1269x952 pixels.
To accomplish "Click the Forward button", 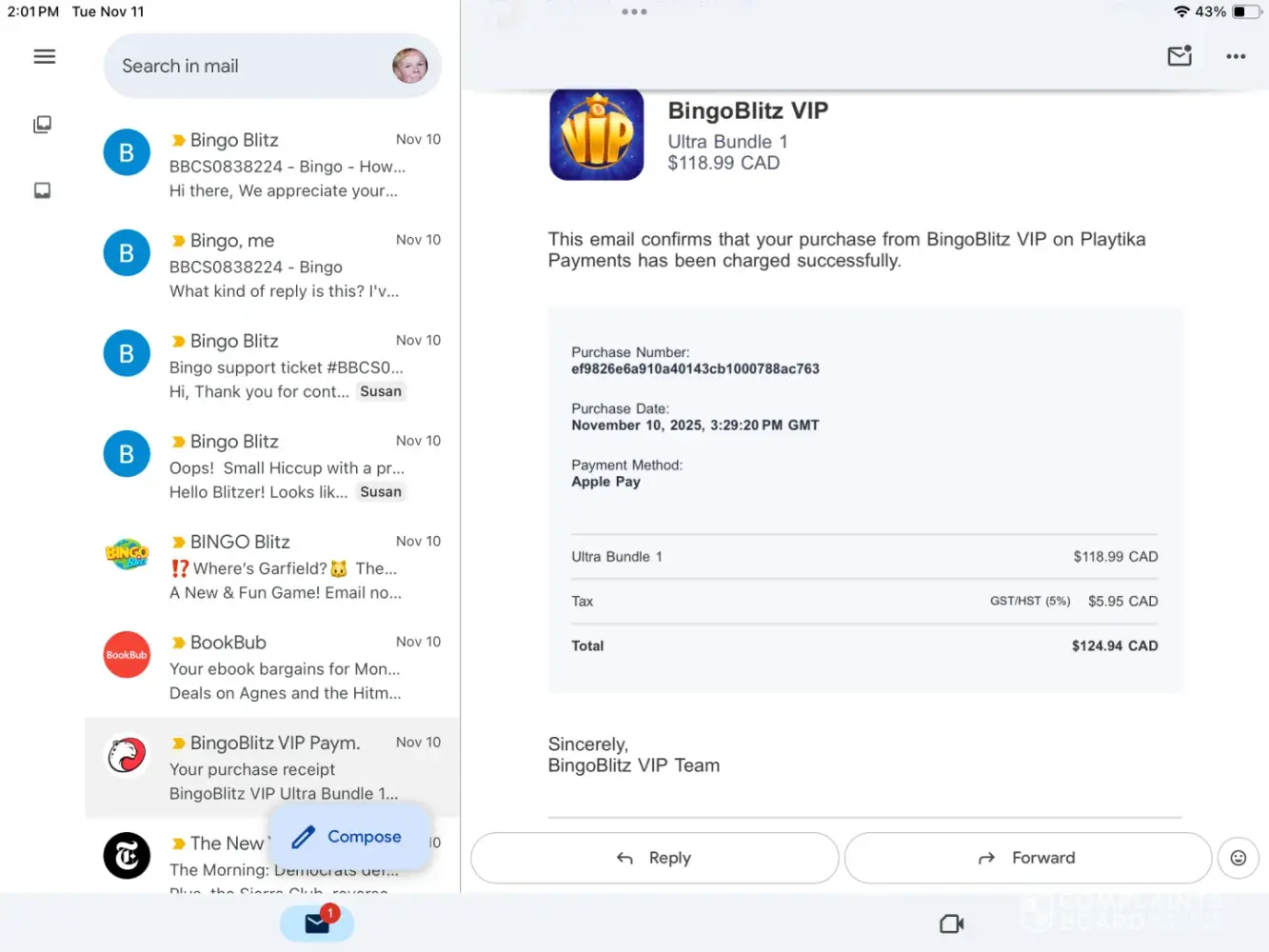I will pyautogui.click(x=1027, y=858).
